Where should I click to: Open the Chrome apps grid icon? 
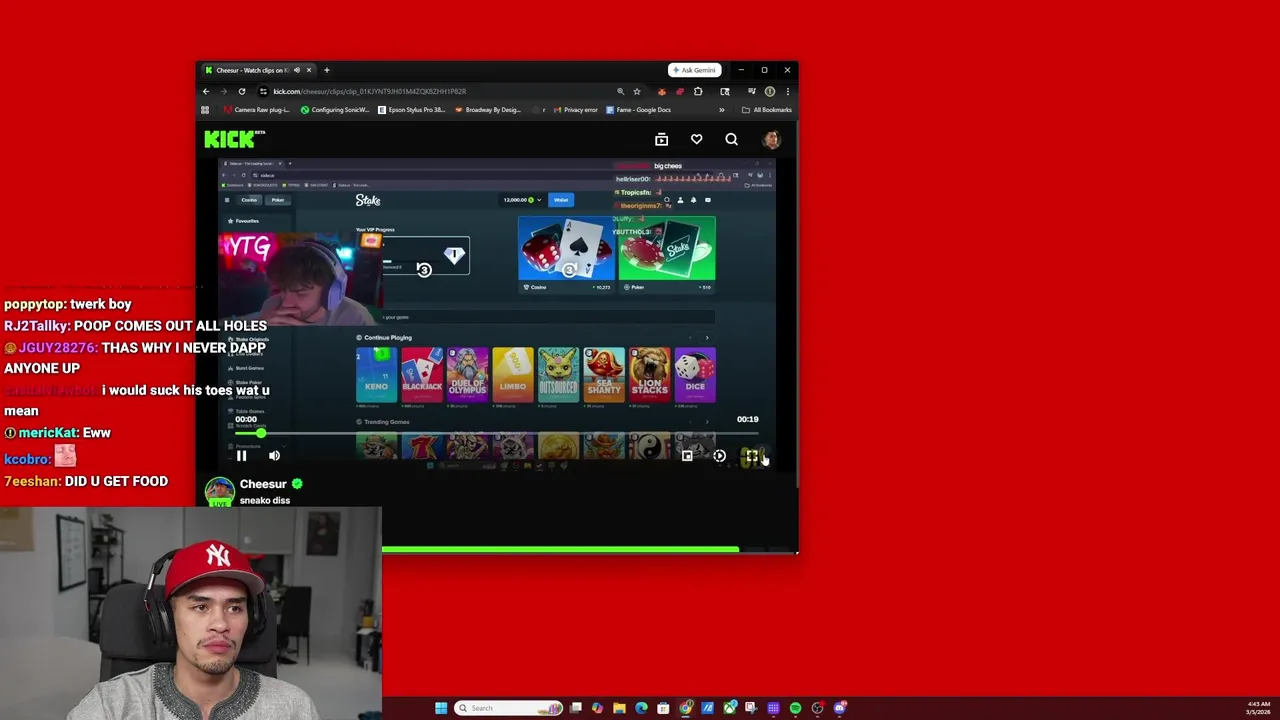click(206, 110)
